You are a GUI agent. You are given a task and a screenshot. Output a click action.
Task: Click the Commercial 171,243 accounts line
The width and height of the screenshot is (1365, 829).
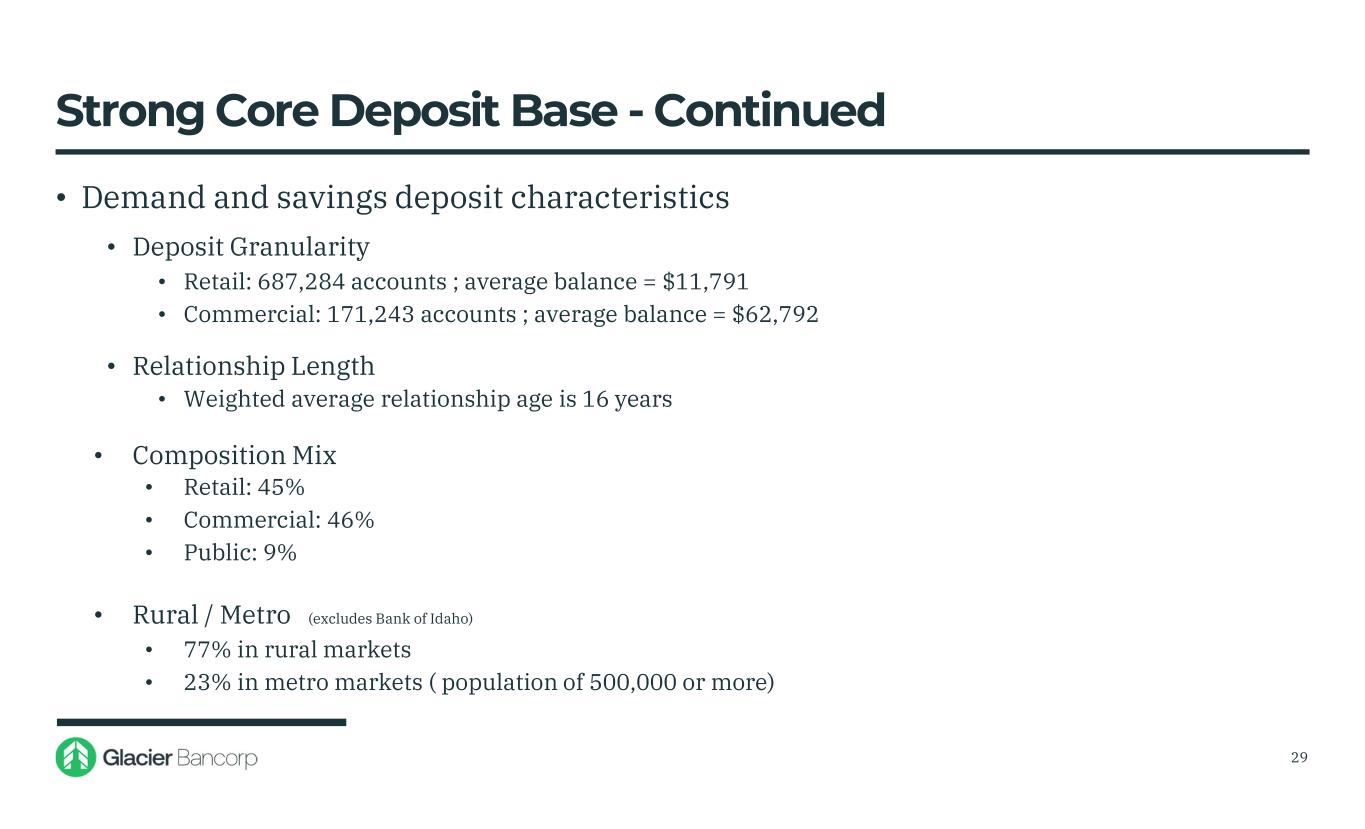point(501,315)
